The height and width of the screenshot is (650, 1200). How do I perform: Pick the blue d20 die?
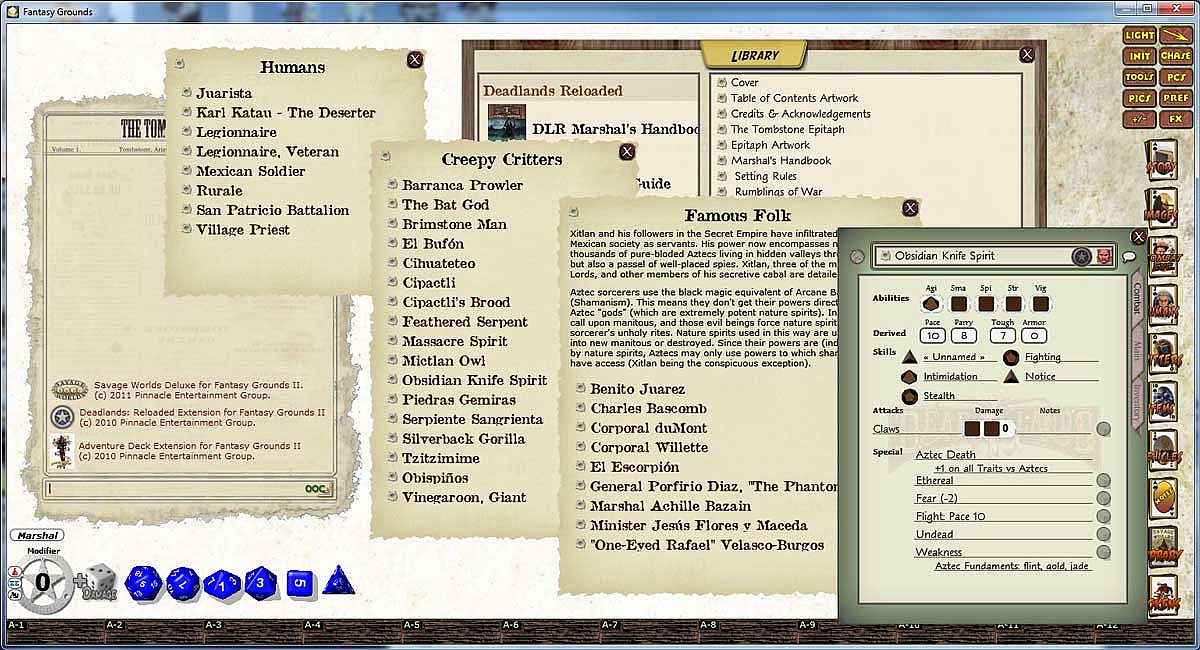click(142, 582)
